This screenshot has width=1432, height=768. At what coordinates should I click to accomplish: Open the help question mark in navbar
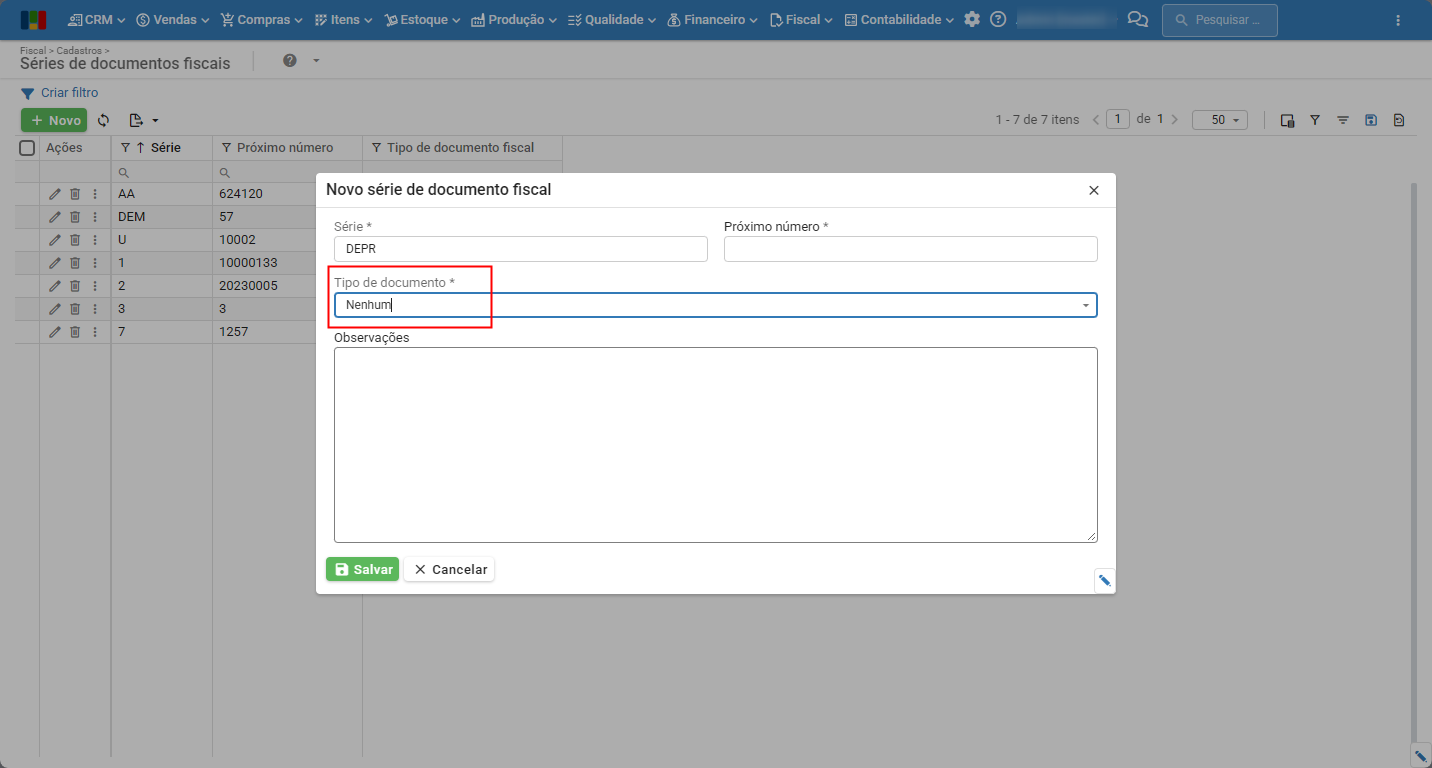998,19
